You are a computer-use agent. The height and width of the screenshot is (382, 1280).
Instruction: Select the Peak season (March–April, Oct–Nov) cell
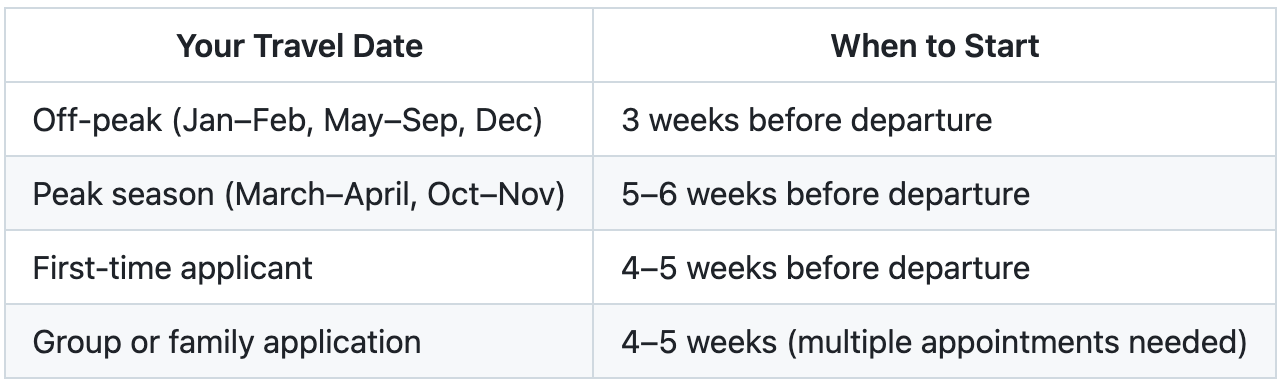299,194
